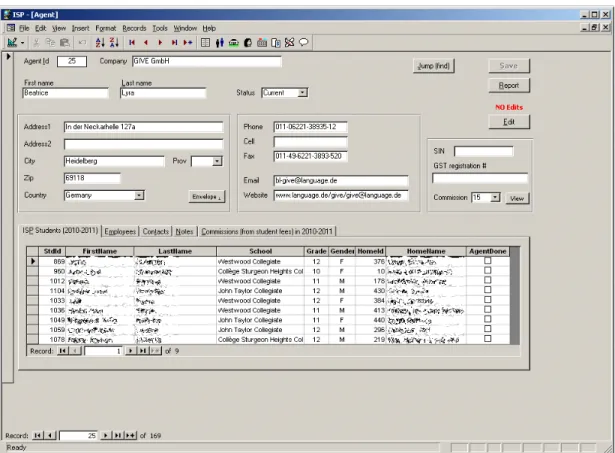Click the Envelope button
The height and width of the screenshot is (453, 615).
tap(207, 196)
